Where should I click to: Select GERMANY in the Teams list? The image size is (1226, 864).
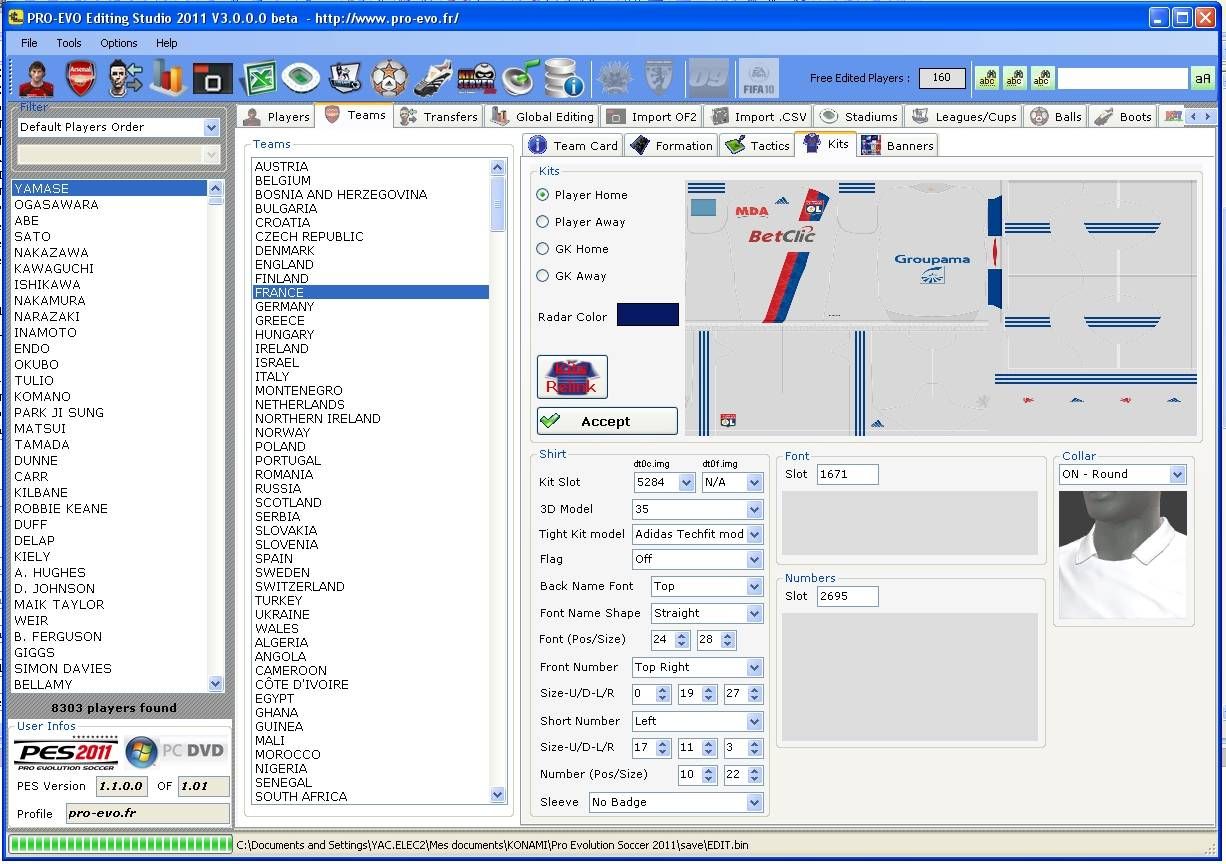(285, 307)
